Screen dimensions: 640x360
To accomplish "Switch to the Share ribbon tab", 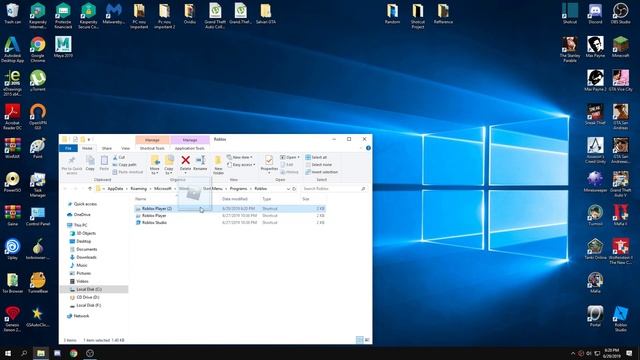I will click(x=107, y=148).
